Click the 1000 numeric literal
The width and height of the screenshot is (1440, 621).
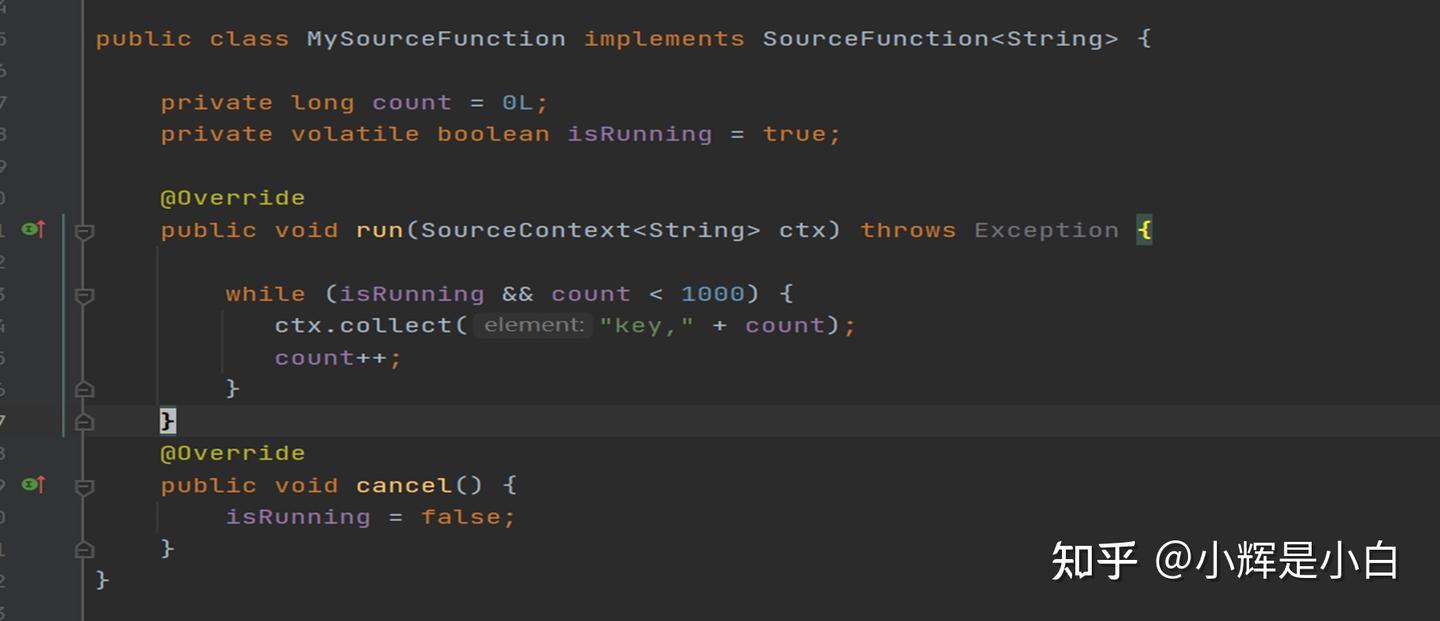pyautogui.click(x=713, y=294)
